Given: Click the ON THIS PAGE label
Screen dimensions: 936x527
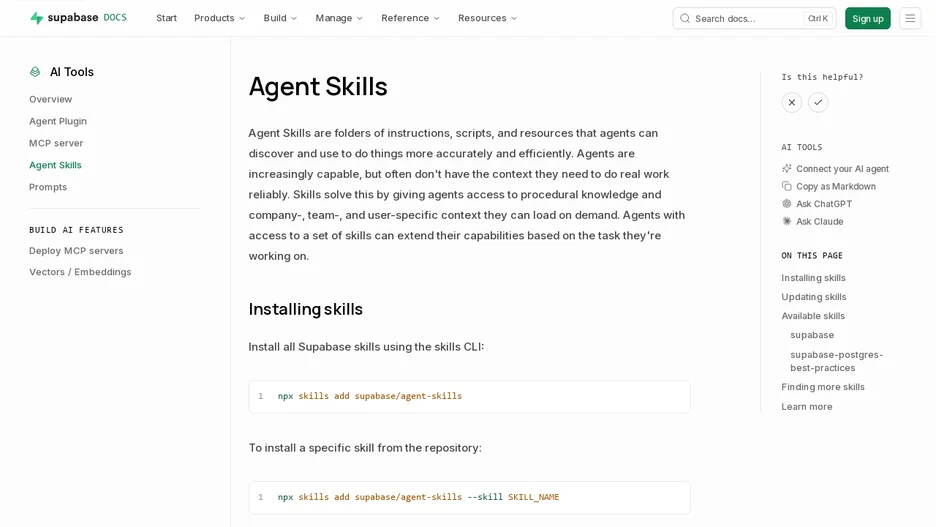Looking at the screenshot, I should (x=812, y=255).
